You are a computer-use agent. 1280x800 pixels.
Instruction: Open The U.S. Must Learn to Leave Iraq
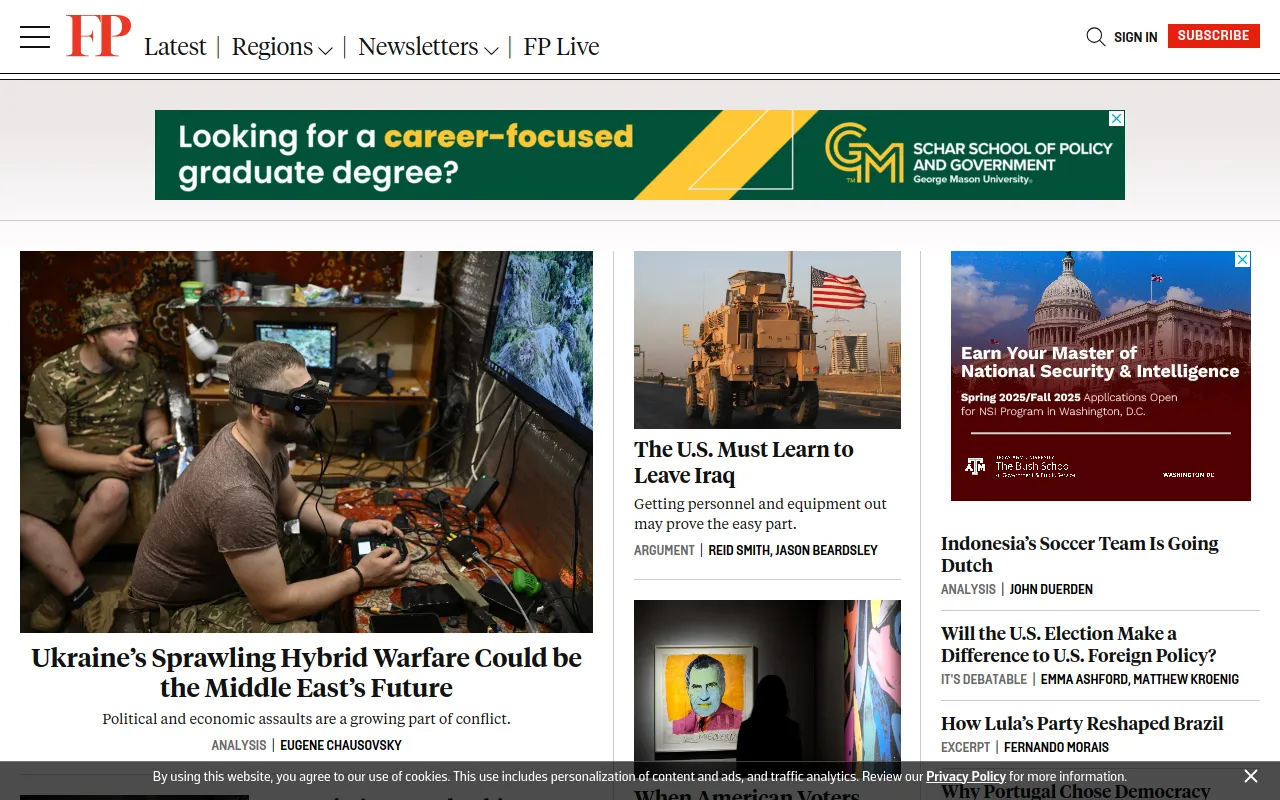coord(744,462)
